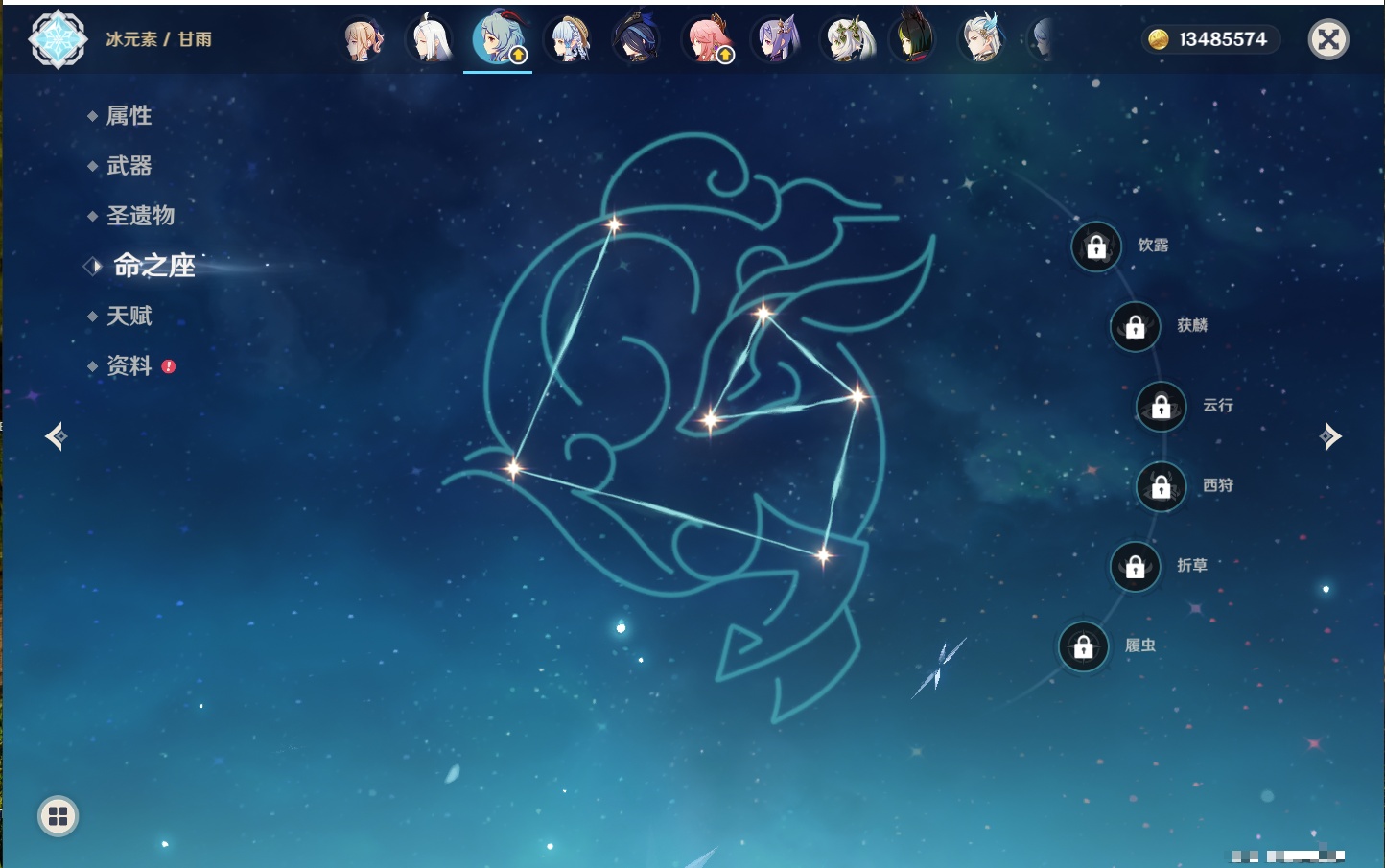The height and width of the screenshot is (868, 1385).
Task: Open the grid menu icon at bottom left
Action: click(x=58, y=816)
